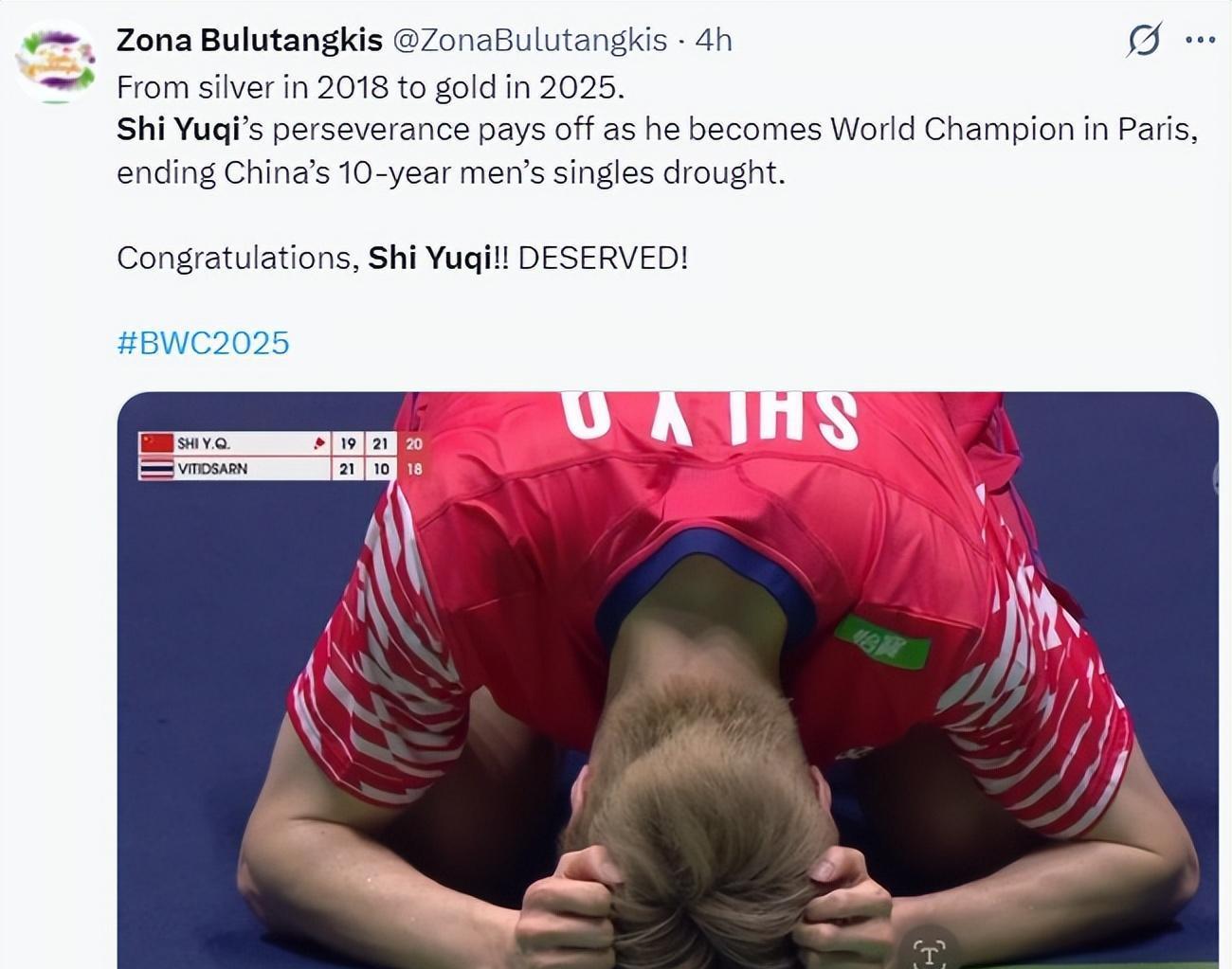Image resolution: width=1232 pixels, height=969 pixels.
Task: Click the red final-game score 18
Action: [x=414, y=468]
